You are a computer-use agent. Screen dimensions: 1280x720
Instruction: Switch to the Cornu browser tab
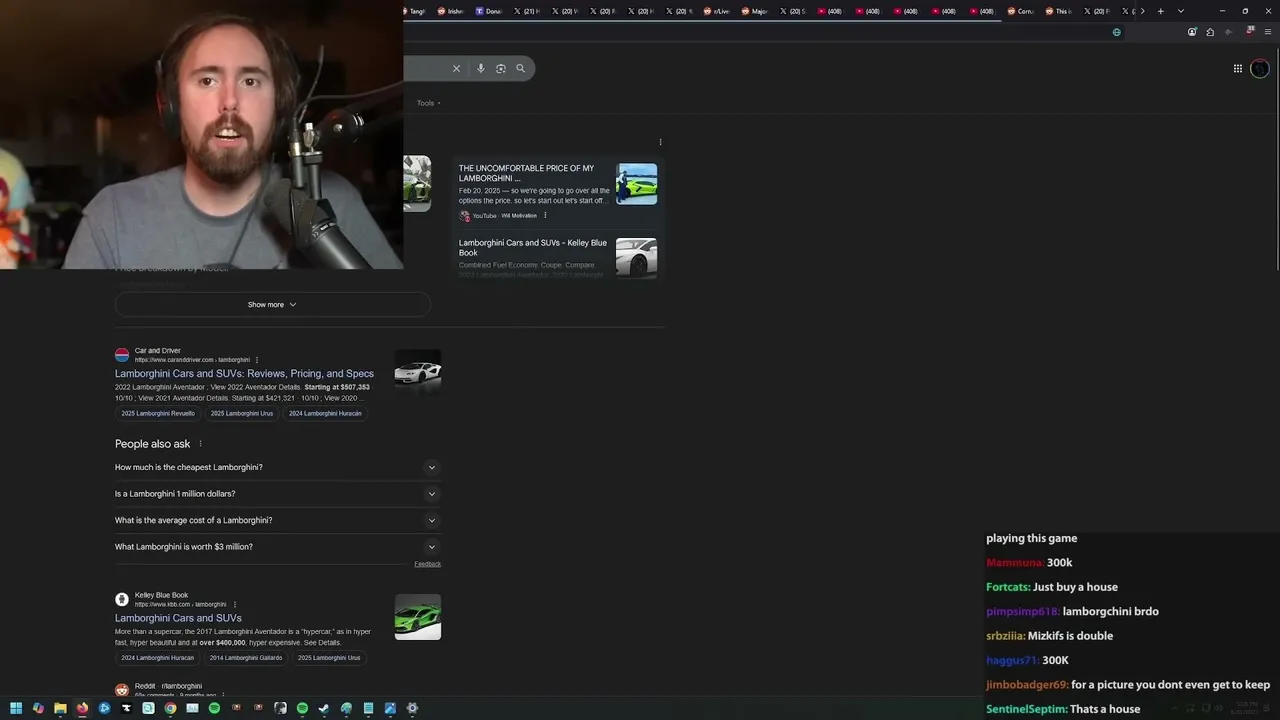[1021, 11]
